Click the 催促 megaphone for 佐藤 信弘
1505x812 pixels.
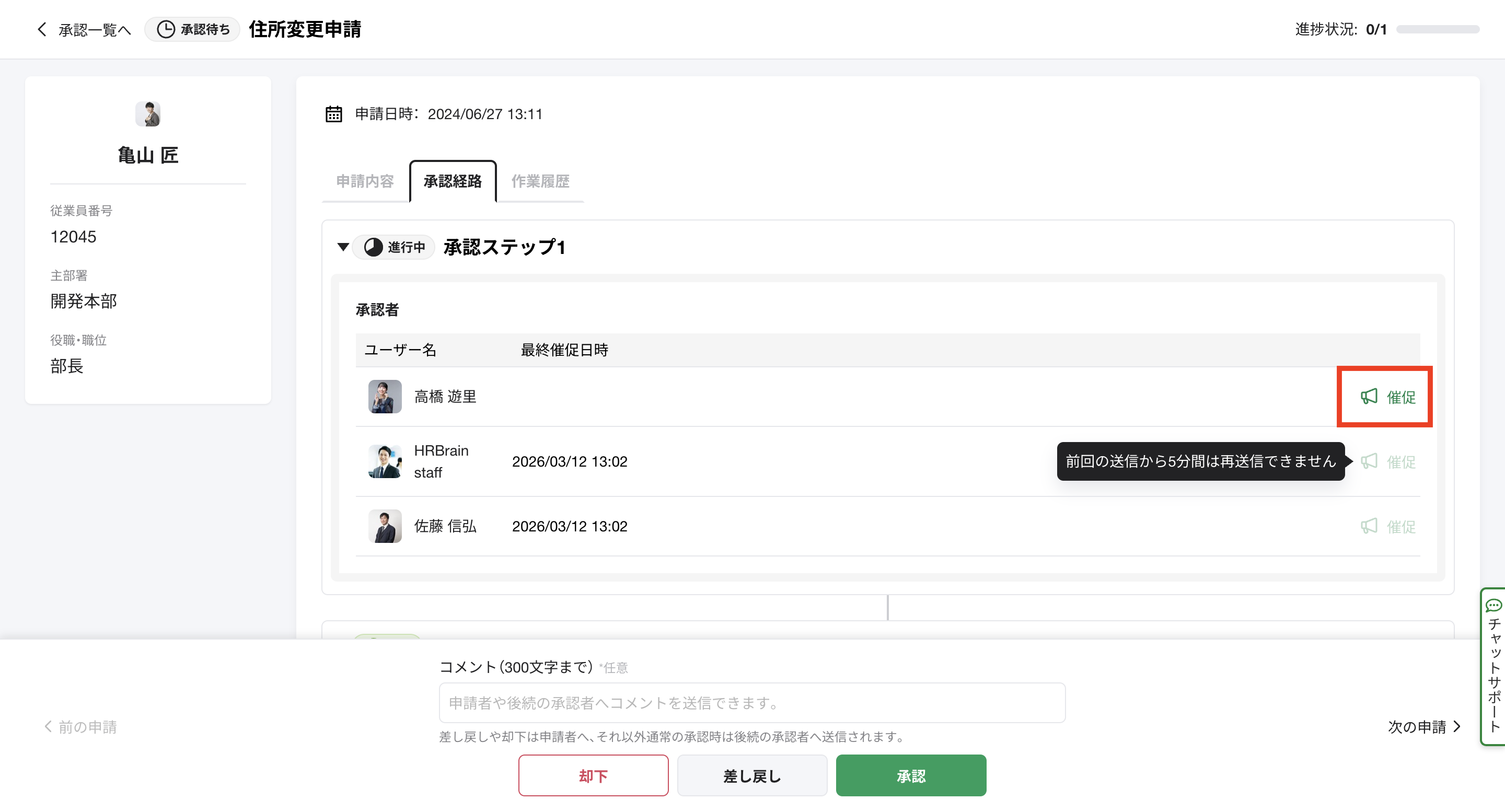tap(1369, 526)
